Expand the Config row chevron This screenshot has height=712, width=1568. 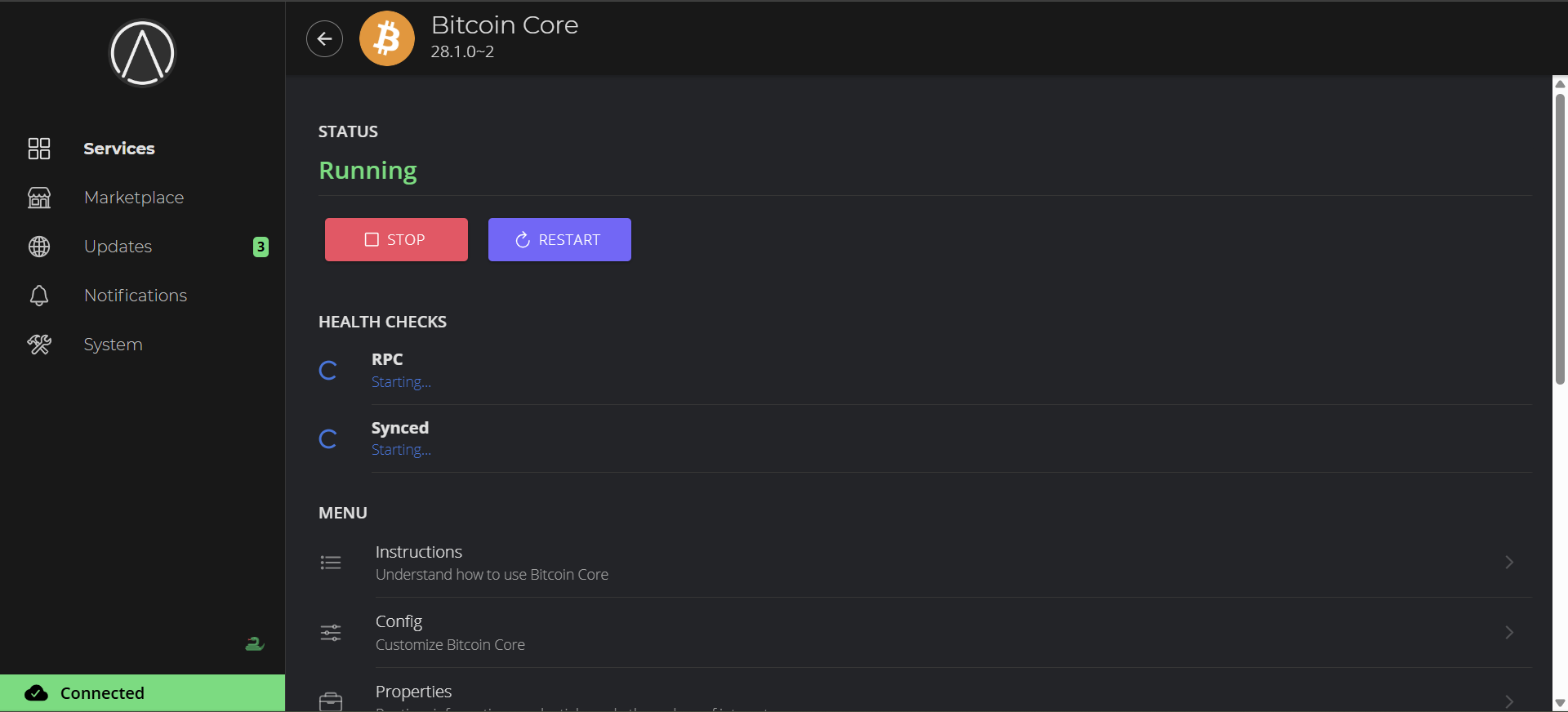click(1509, 633)
